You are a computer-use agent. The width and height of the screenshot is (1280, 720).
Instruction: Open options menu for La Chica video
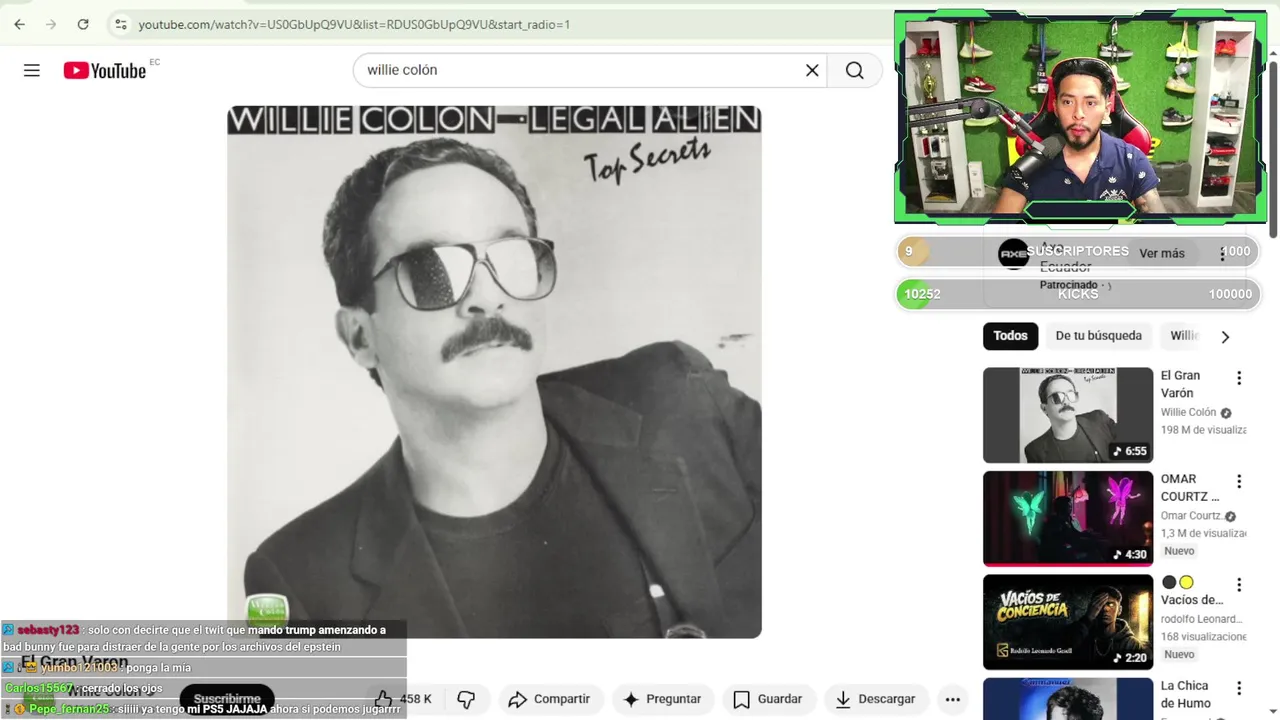coord(1239,688)
